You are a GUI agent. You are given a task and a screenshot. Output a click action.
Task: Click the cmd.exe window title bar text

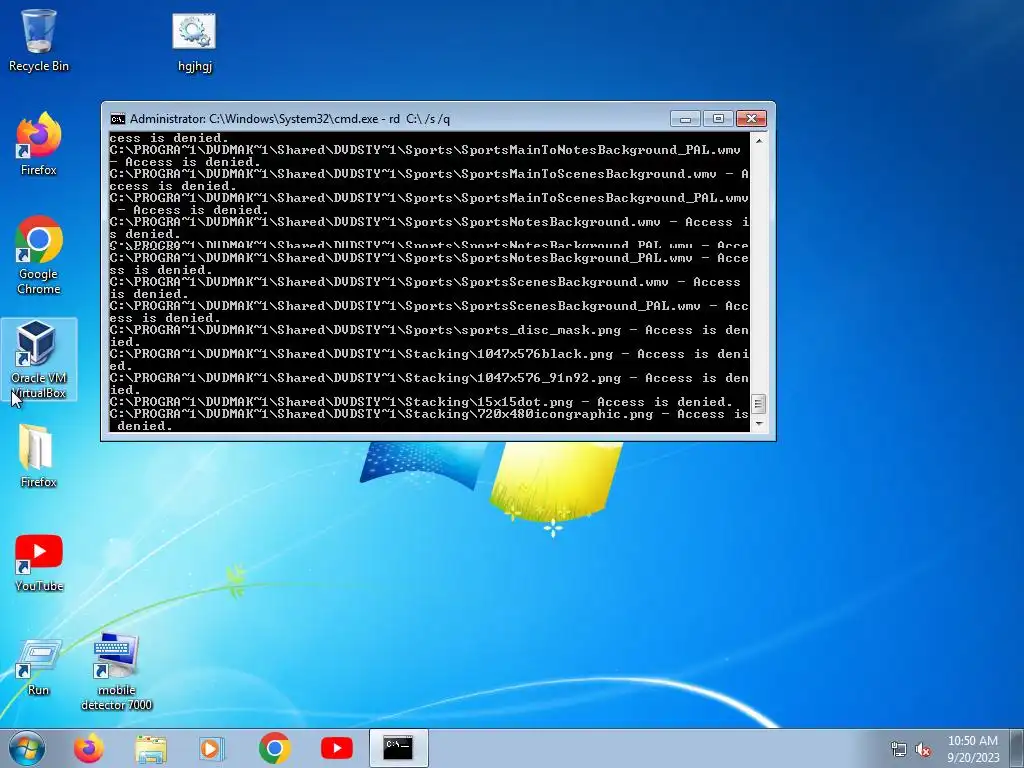point(290,119)
